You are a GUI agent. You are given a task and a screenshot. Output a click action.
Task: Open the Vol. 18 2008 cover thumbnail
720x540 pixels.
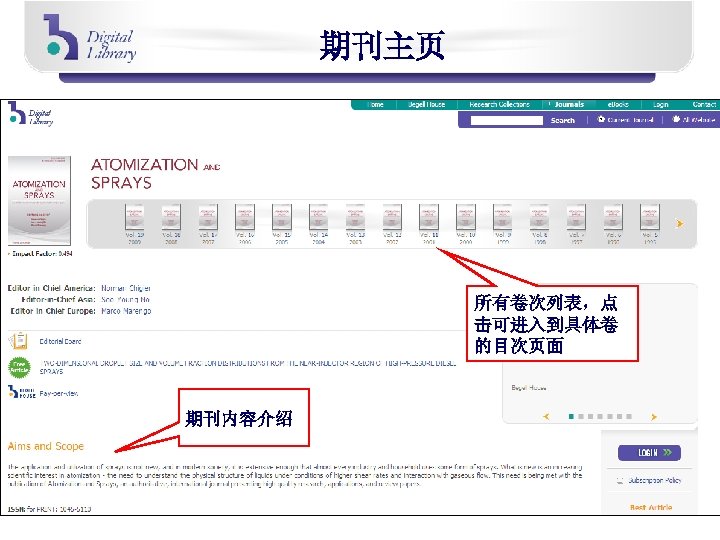[x=171, y=217]
